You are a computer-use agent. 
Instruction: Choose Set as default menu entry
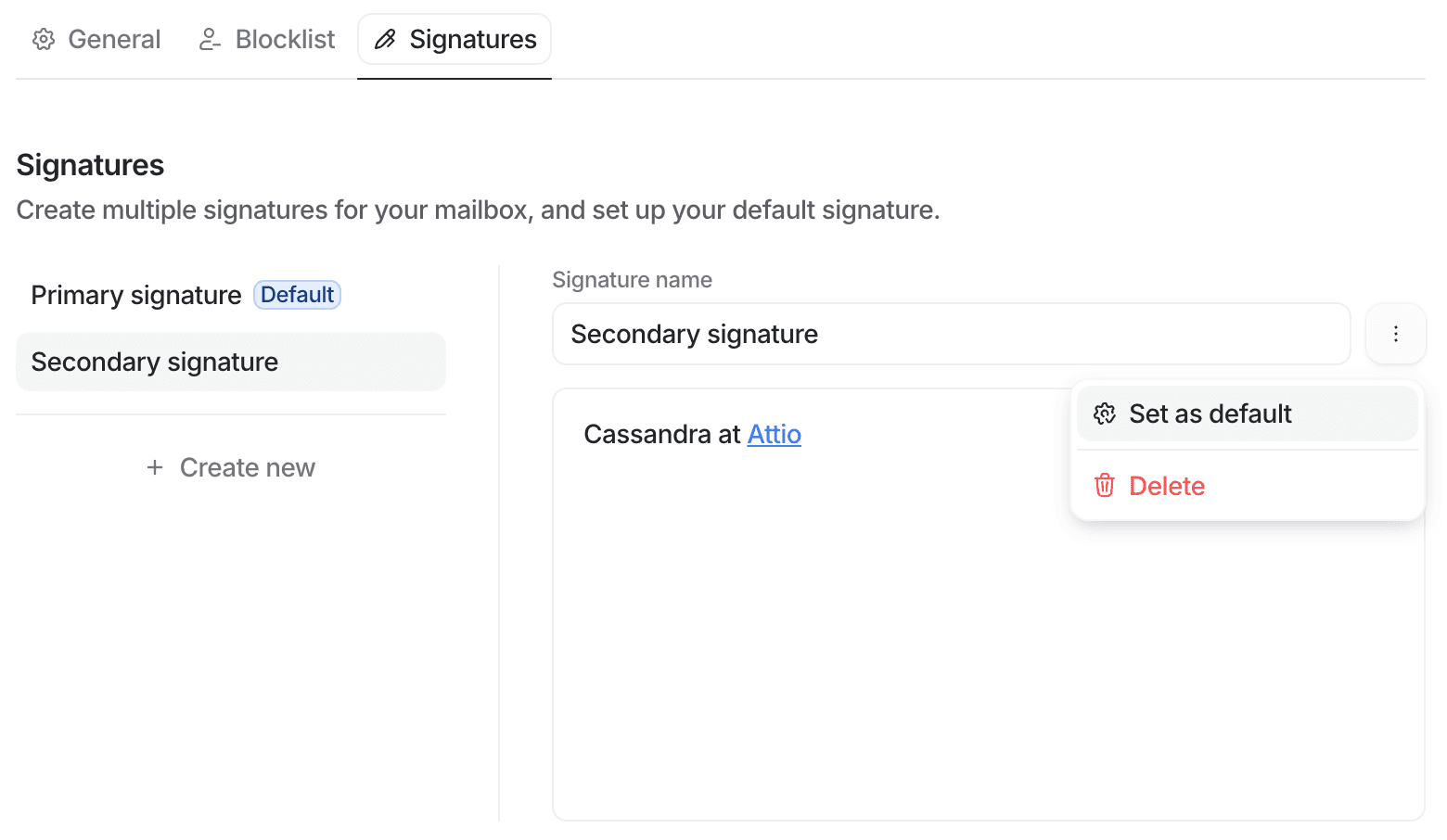click(1248, 414)
